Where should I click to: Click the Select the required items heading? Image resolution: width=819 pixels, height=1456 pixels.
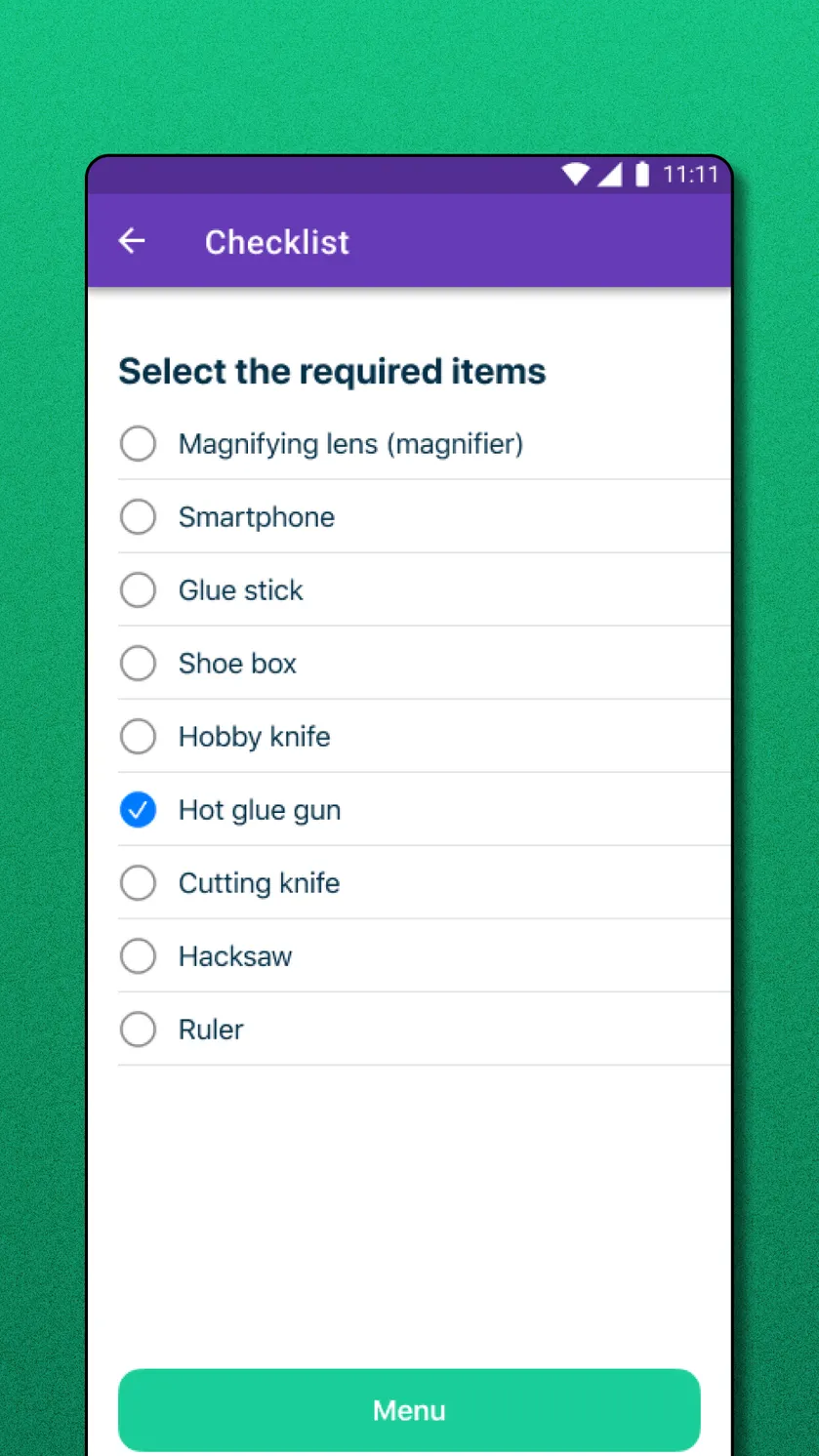332,372
